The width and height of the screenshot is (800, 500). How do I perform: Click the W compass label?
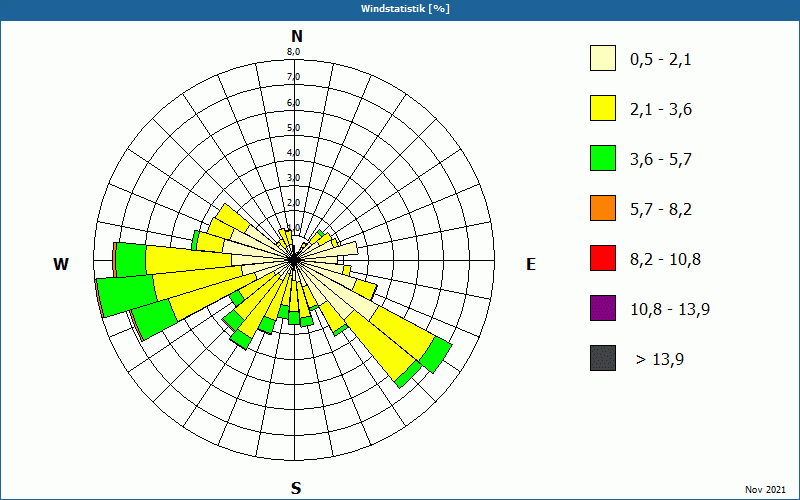(61, 264)
